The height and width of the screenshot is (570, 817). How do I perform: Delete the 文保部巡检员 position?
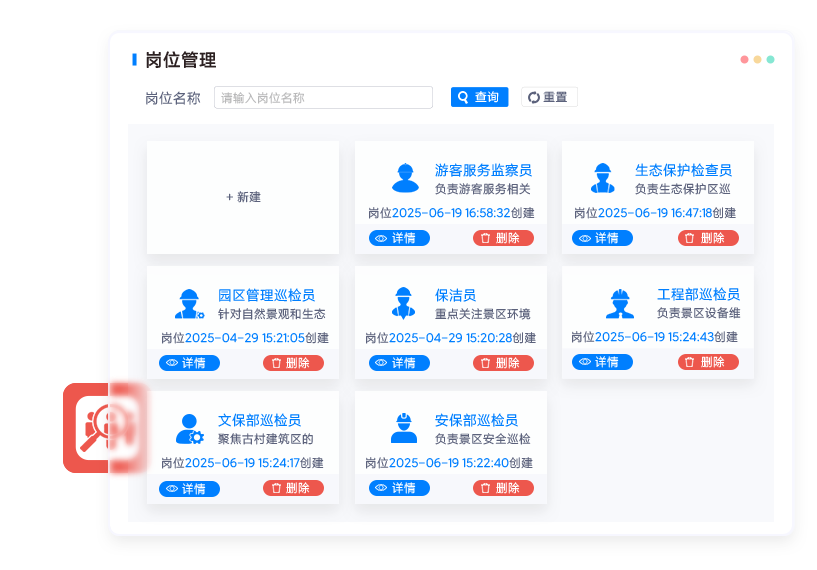(293, 488)
